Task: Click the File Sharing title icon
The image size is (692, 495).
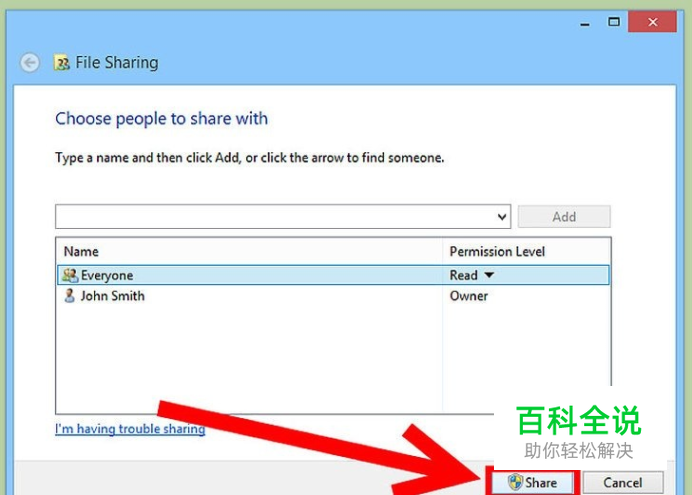Action: pyautogui.click(x=62, y=63)
